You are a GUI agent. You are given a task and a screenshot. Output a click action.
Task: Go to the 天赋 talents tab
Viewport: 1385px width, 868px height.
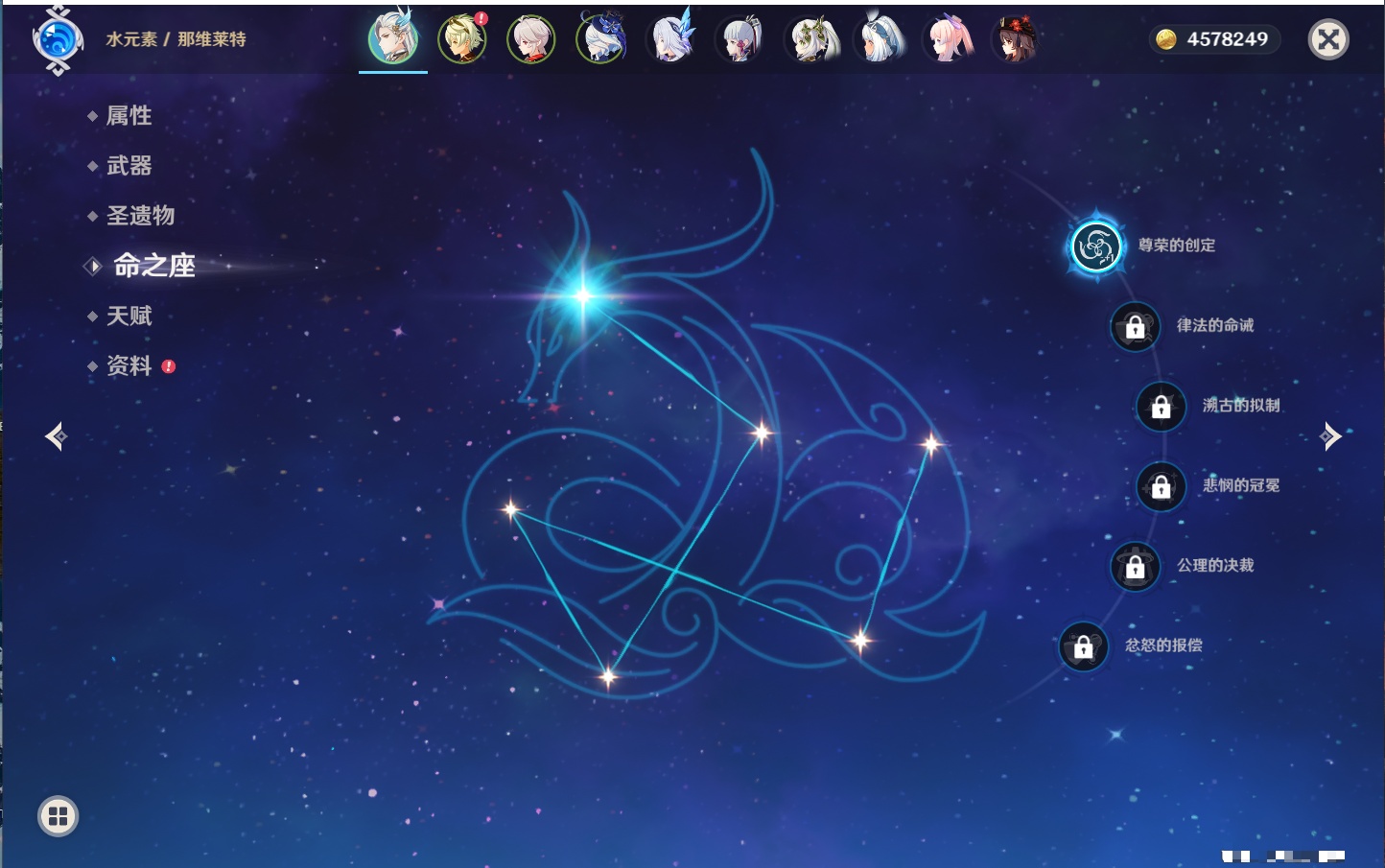tap(129, 316)
